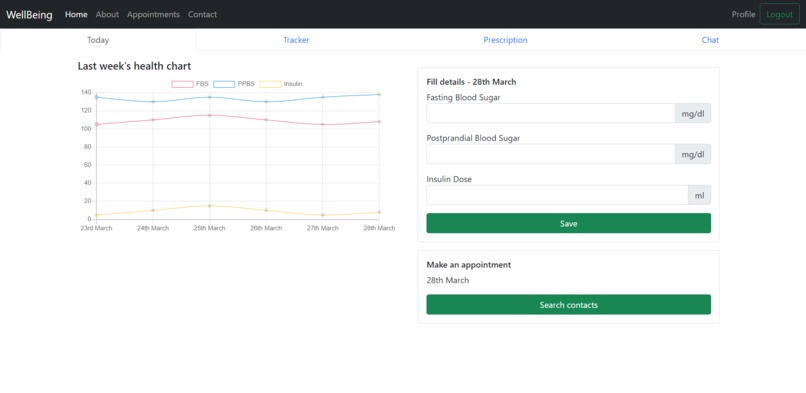The height and width of the screenshot is (393, 806).
Task: Select the Today tab
Action: point(98,40)
